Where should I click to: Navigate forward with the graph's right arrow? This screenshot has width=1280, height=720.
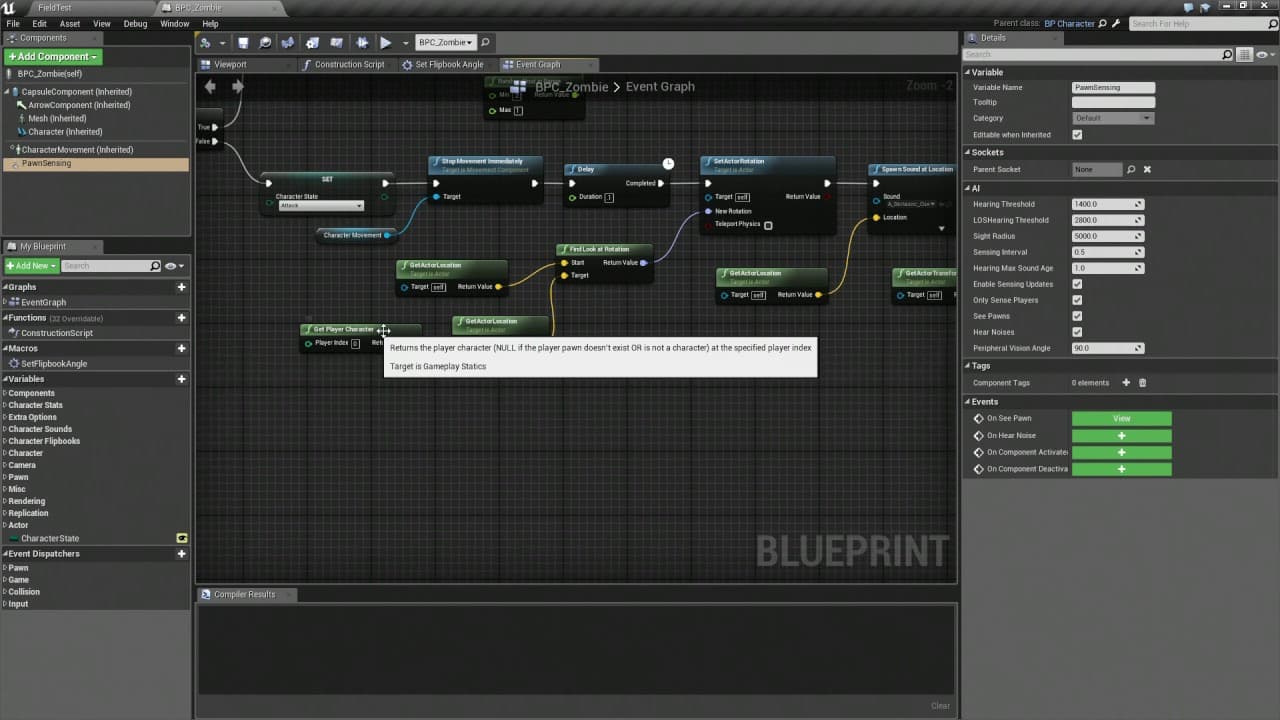(238, 87)
